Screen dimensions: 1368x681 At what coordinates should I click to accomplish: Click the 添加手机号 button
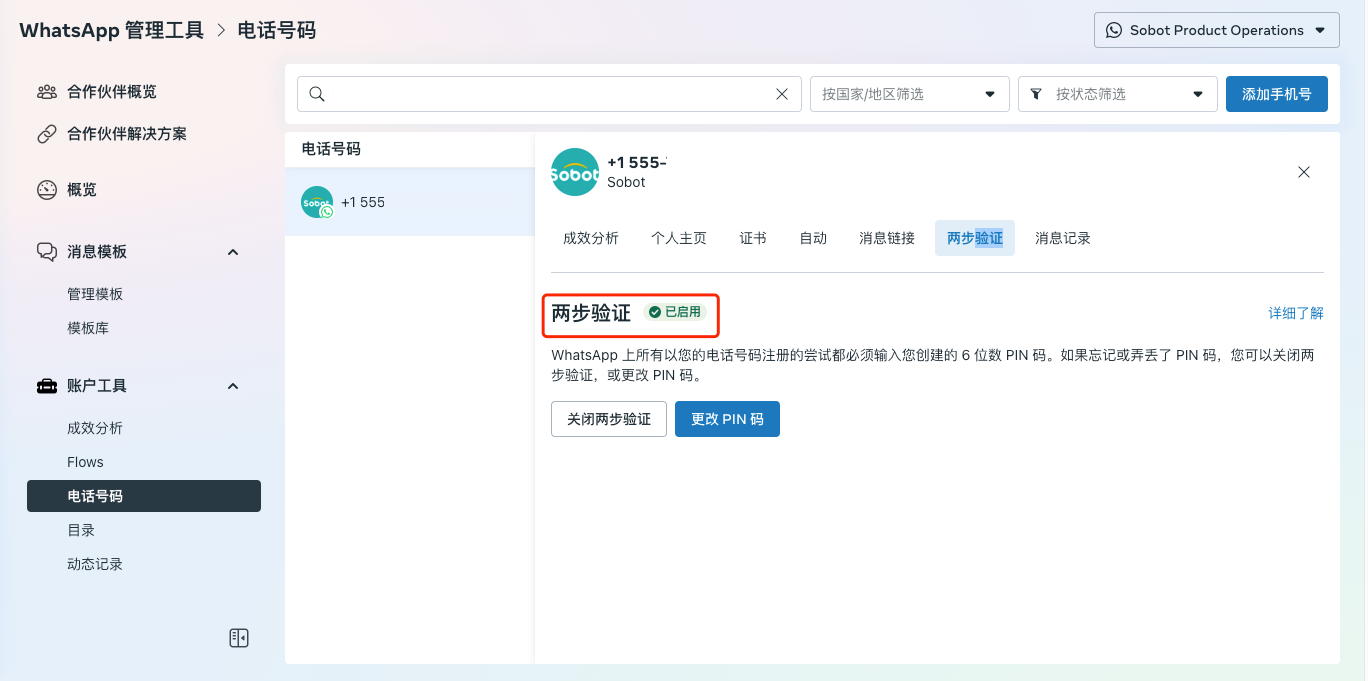1277,94
